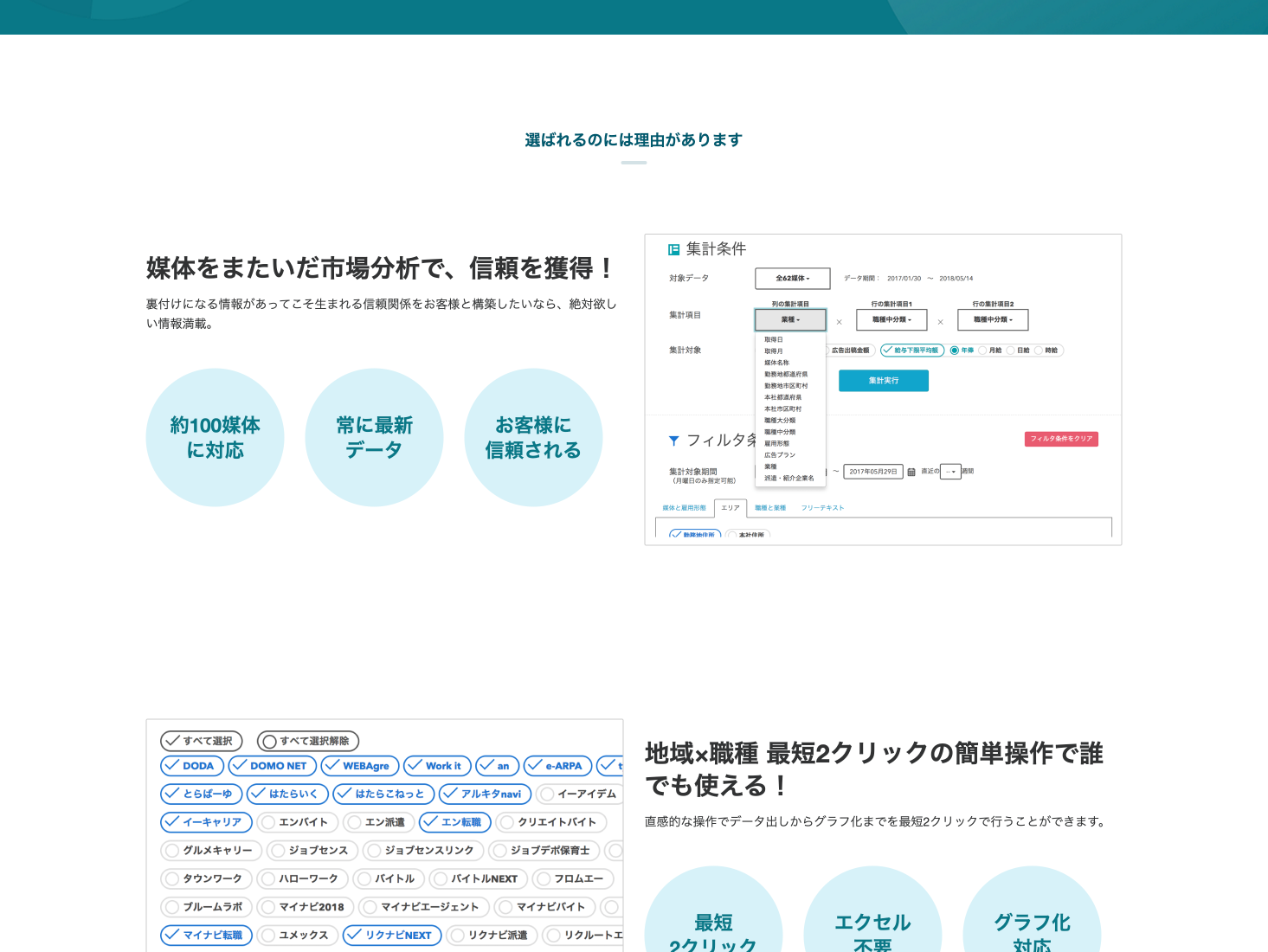Click the blue funnel filter icon
This screenshot has height=952, width=1268.
[x=674, y=441]
